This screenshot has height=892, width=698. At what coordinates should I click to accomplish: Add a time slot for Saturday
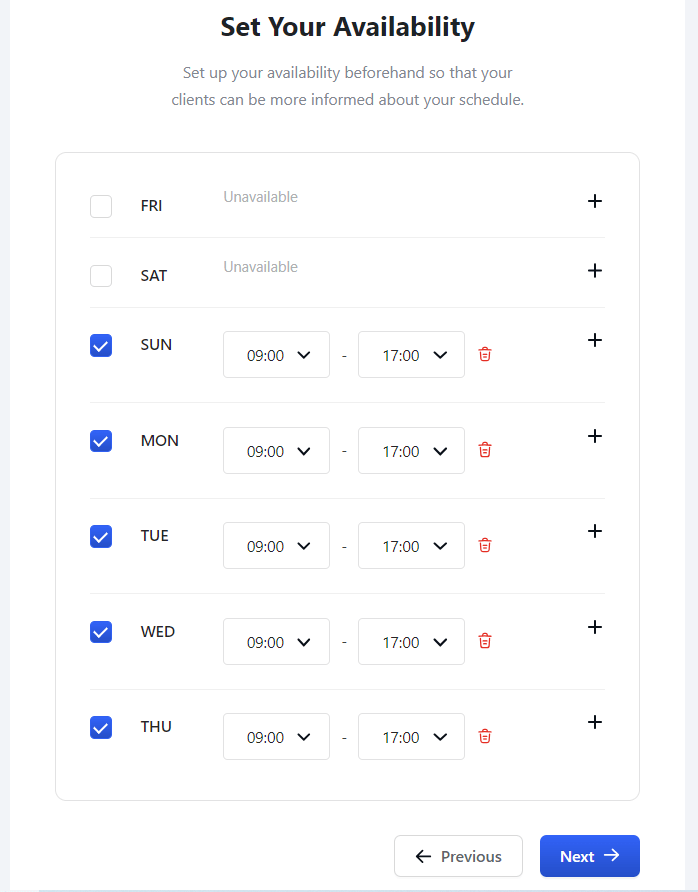coord(594,270)
